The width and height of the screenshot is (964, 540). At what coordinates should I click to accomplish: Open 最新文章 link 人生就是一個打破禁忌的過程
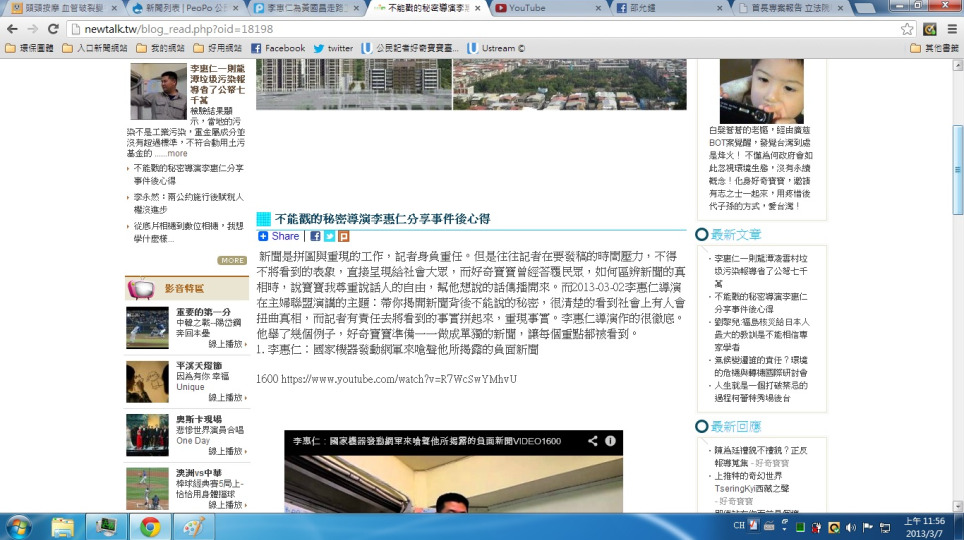pos(761,392)
